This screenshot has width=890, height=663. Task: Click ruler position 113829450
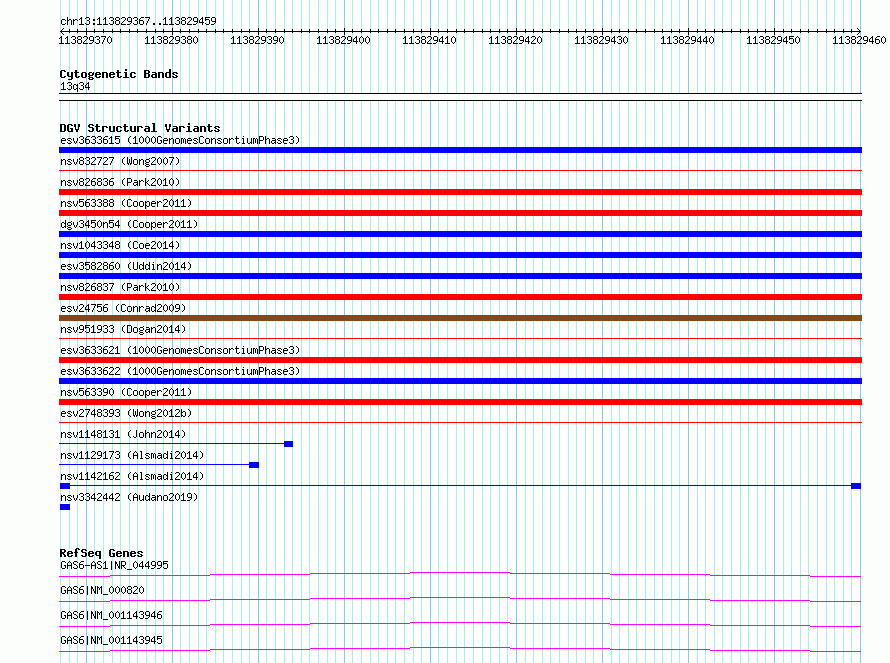[x=773, y=40]
